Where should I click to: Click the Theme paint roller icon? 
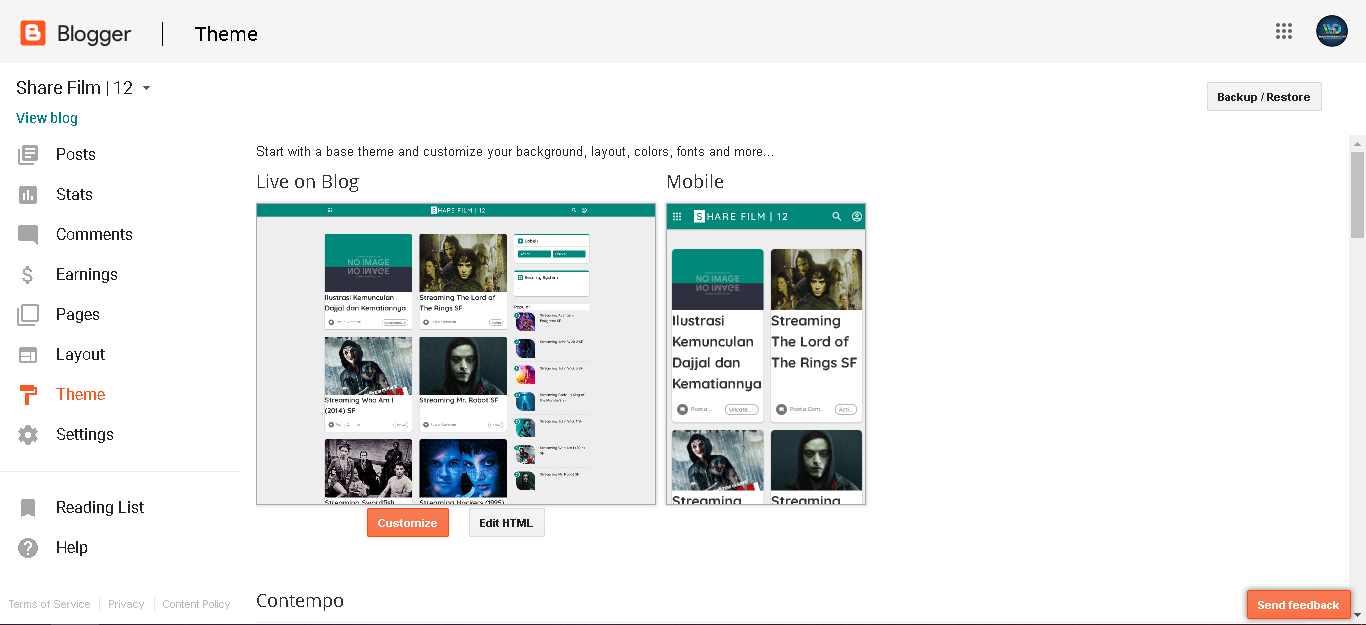pos(28,394)
